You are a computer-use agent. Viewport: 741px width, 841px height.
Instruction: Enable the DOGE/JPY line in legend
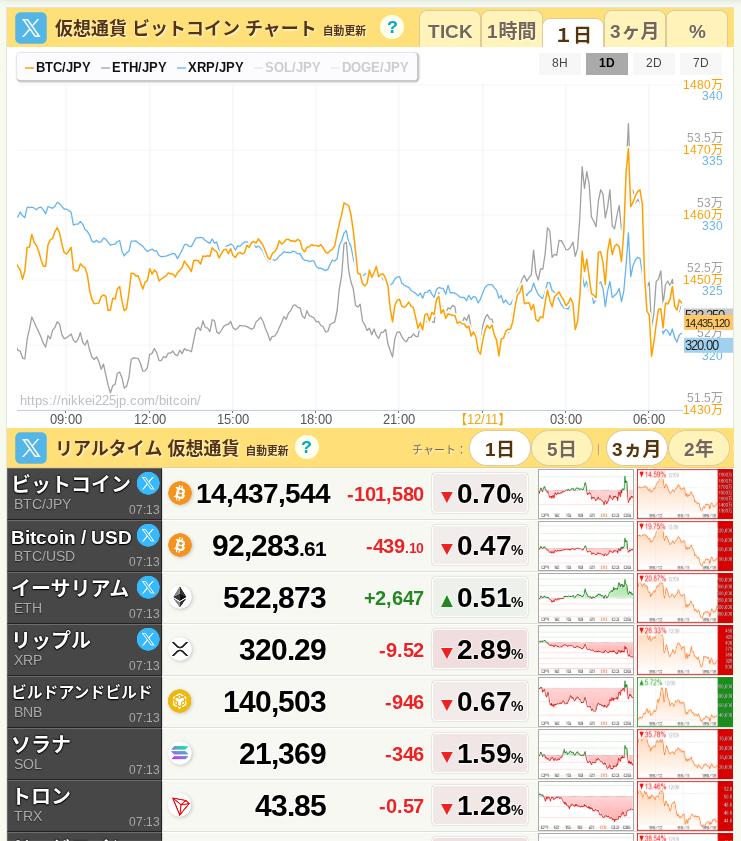click(x=369, y=68)
